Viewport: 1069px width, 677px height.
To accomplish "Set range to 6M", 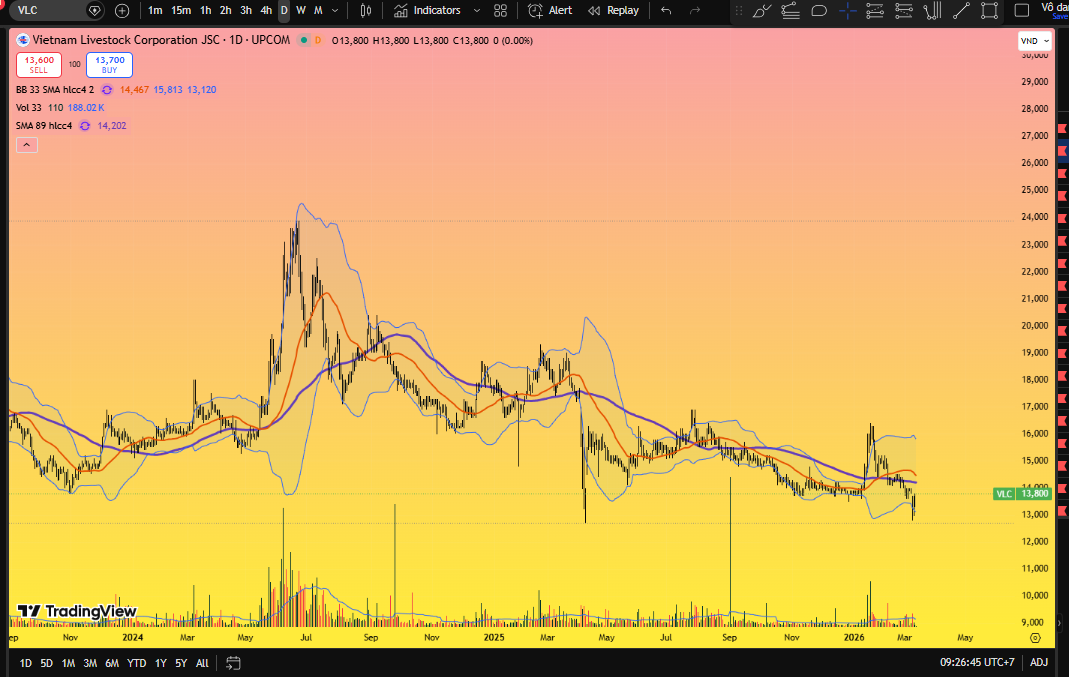I will 112,663.
